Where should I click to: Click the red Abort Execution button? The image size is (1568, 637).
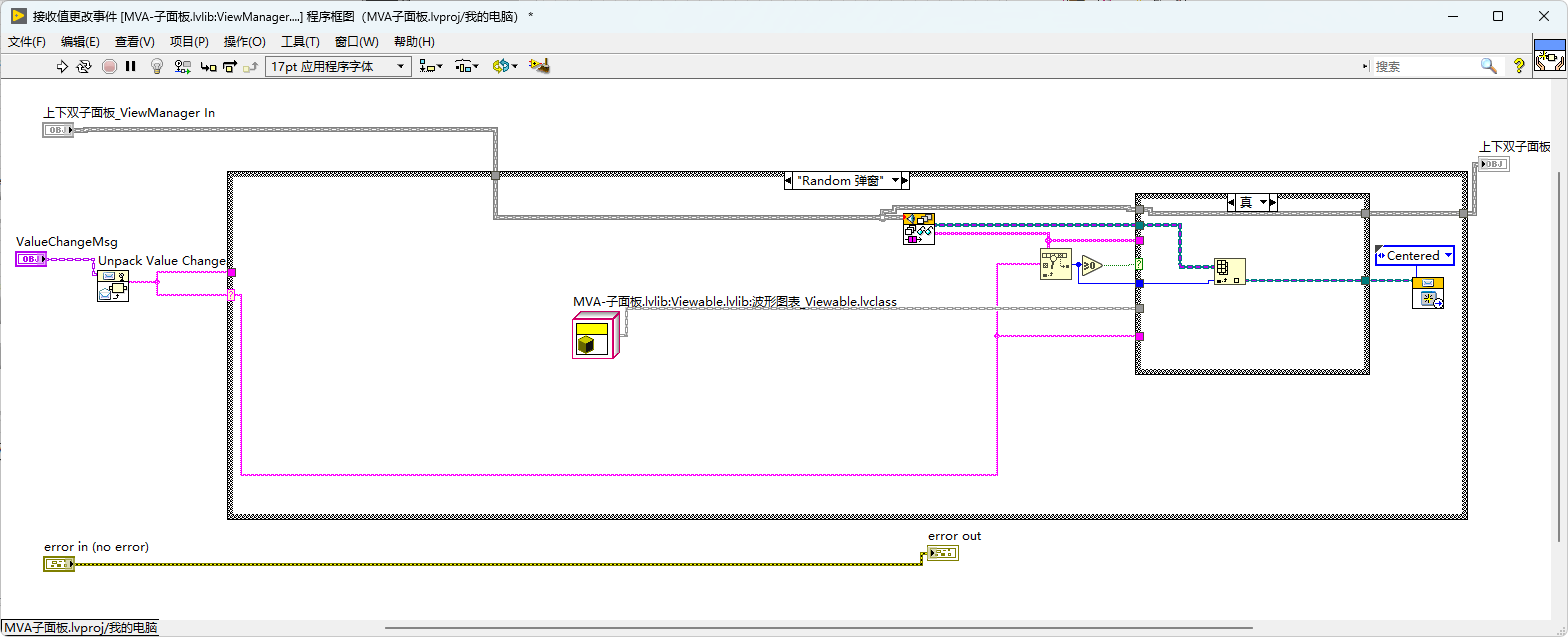click(x=109, y=66)
